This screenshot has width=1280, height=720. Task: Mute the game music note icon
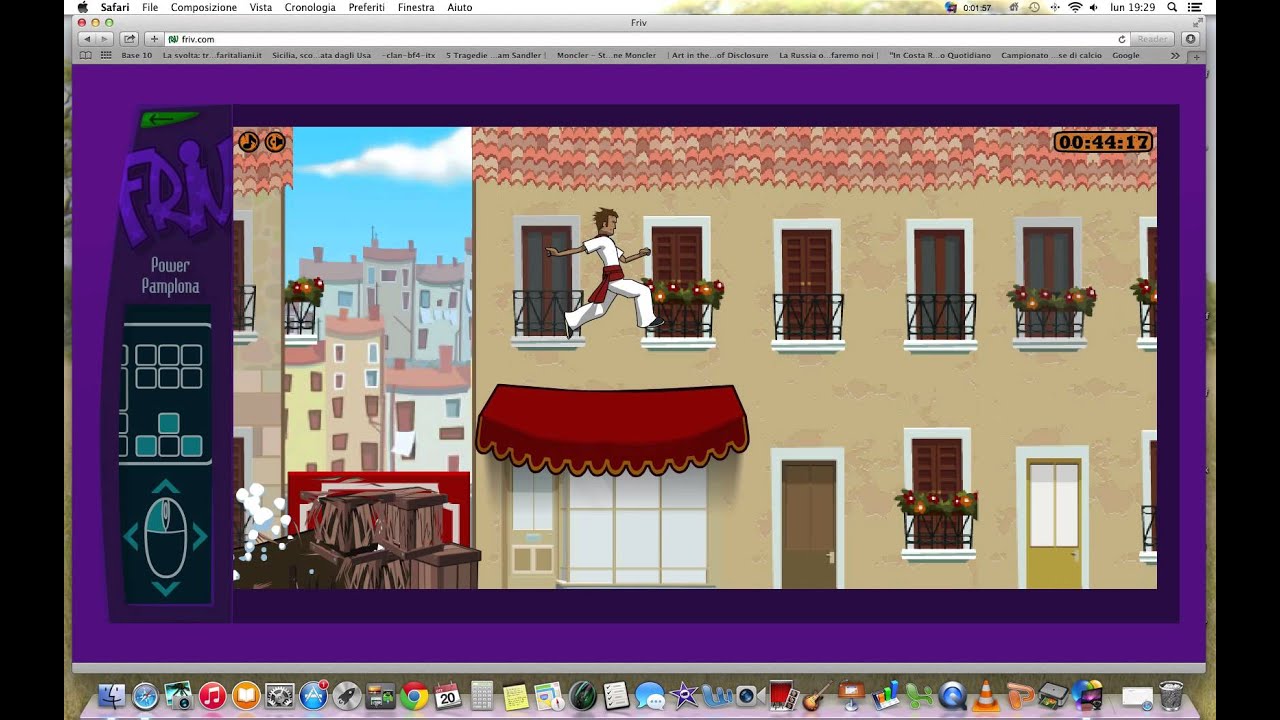[x=248, y=142]
